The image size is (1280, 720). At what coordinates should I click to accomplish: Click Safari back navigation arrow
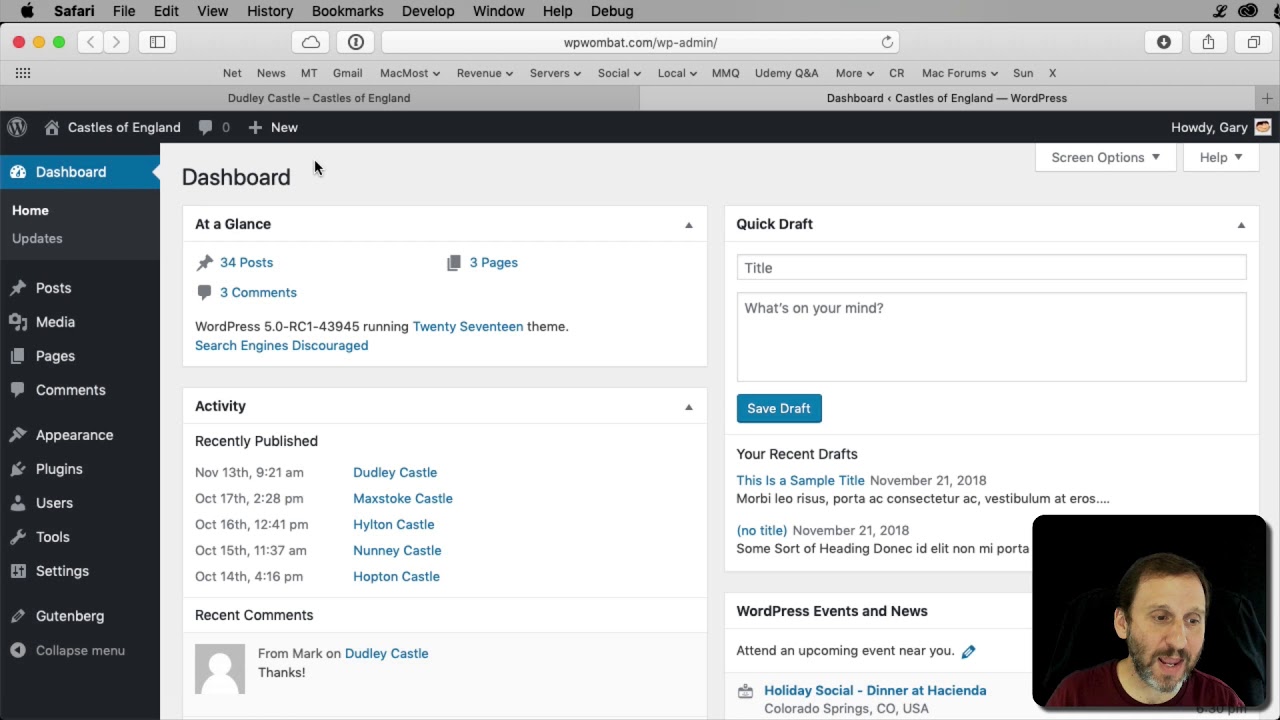91,42
